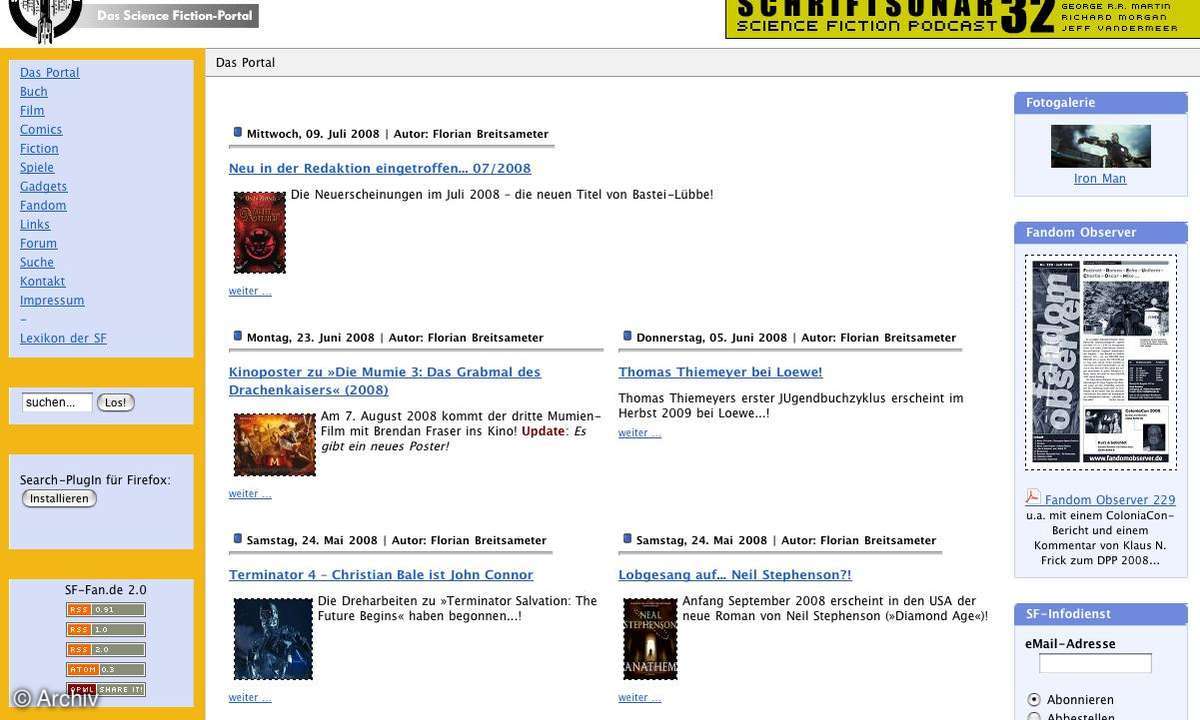This screenshot has width=1200, height=720.
Task: Open 'Kinoposter zu Die Mumie 3' headline
Action: coord(385,381)
